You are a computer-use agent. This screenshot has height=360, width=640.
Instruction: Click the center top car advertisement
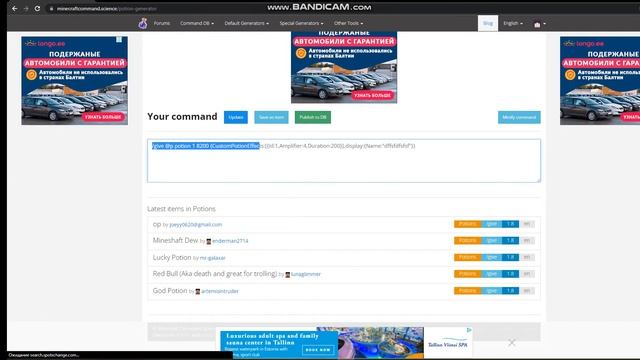click(x=344, y=67)
